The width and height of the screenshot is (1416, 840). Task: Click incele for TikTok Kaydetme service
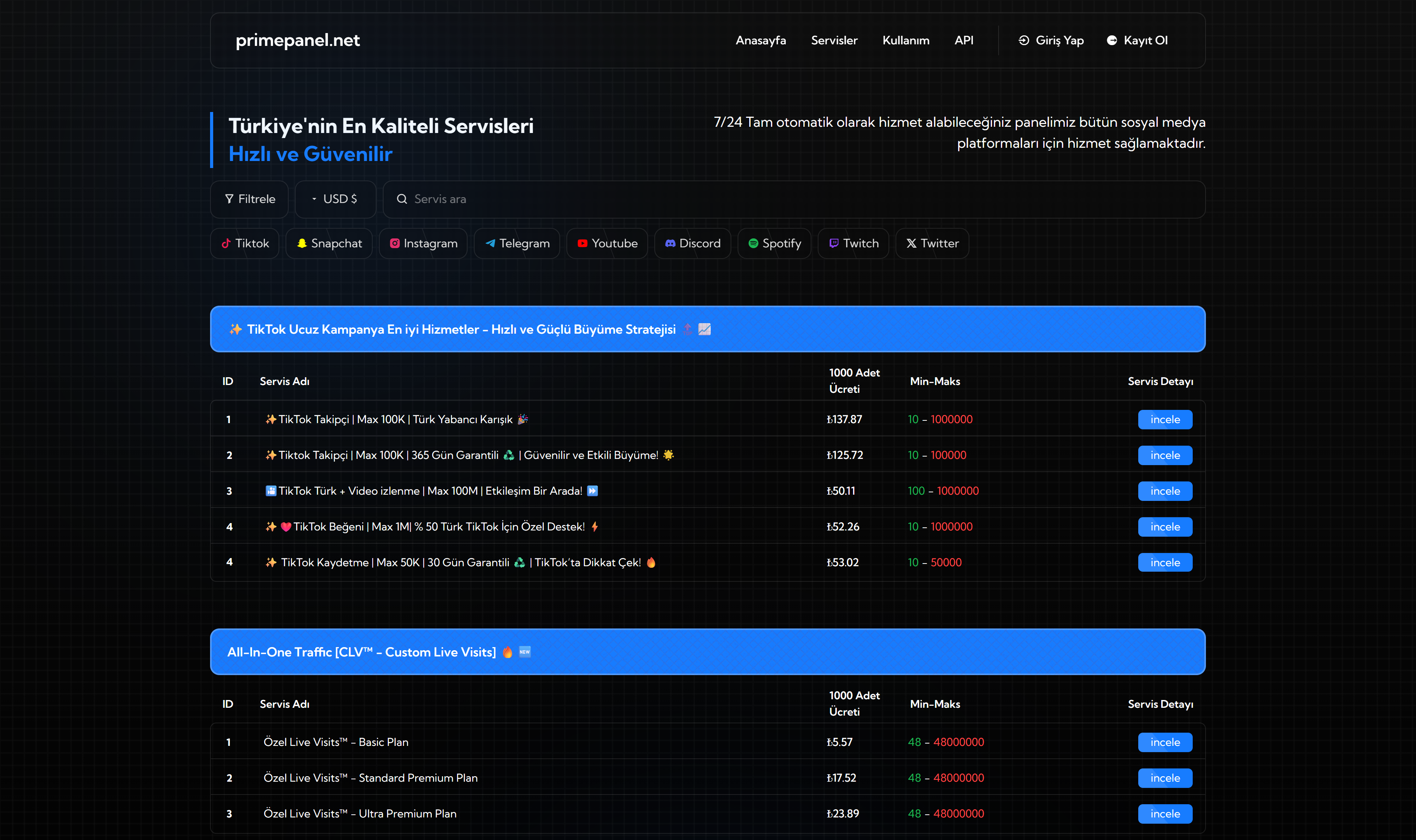tap(1165, 563)
